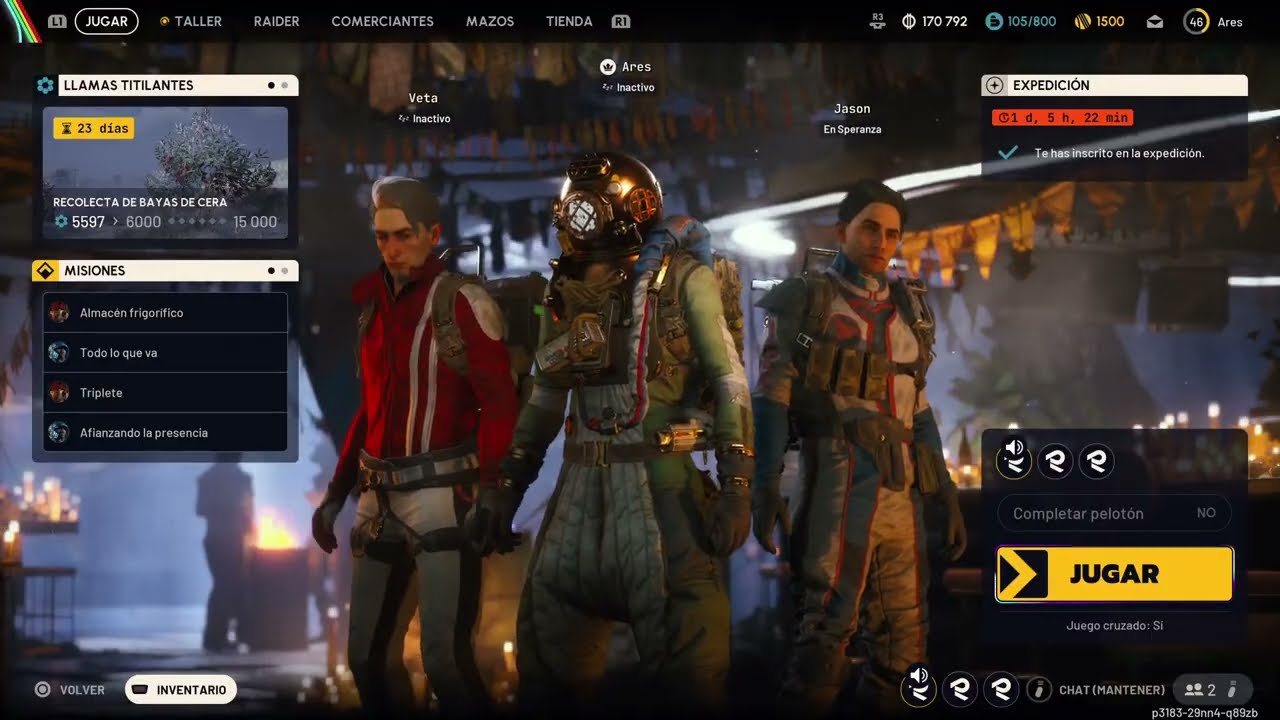Image resolution: width=1280 pixels, height=720 pixels.
Task: Select second page dot in Misiones
Action: (285, 270)
